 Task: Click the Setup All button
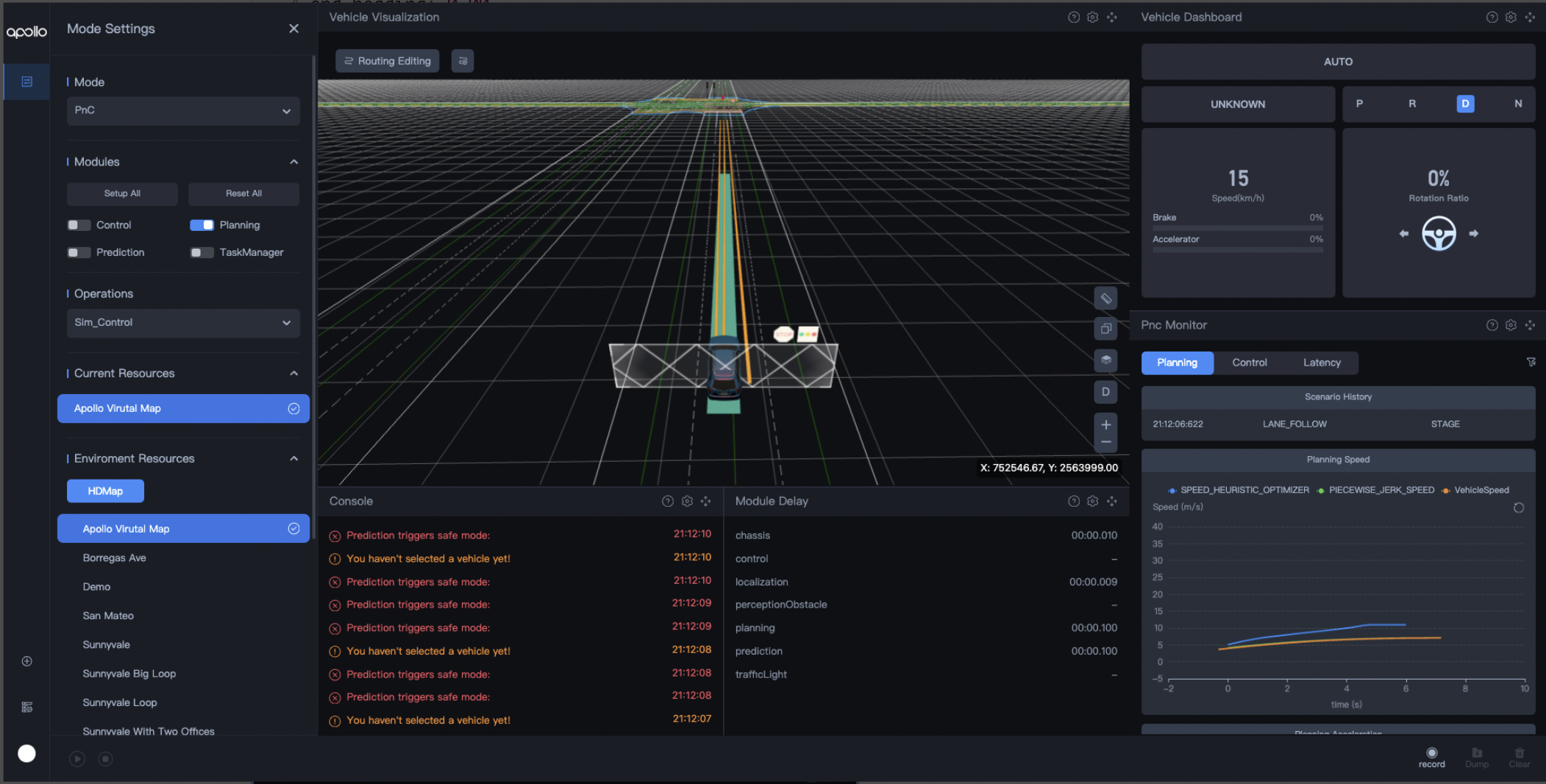tap(122, 193)
